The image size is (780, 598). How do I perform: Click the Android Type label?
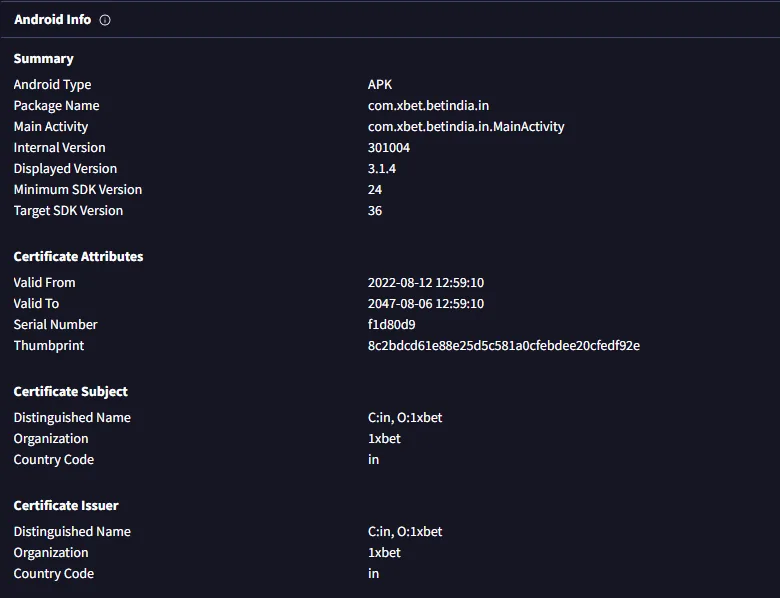point(52,85)
